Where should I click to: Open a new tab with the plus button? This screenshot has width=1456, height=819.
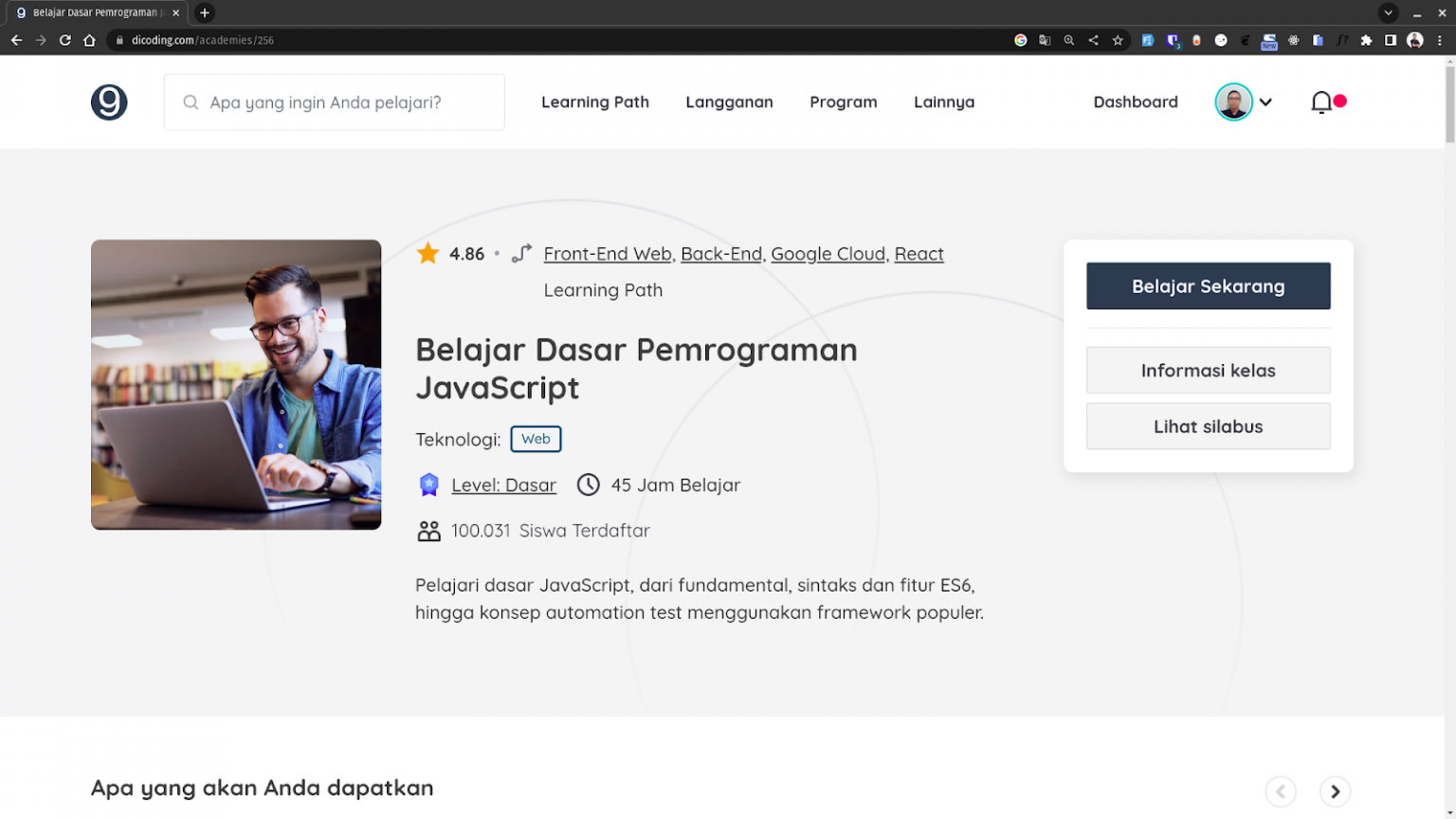204,12
